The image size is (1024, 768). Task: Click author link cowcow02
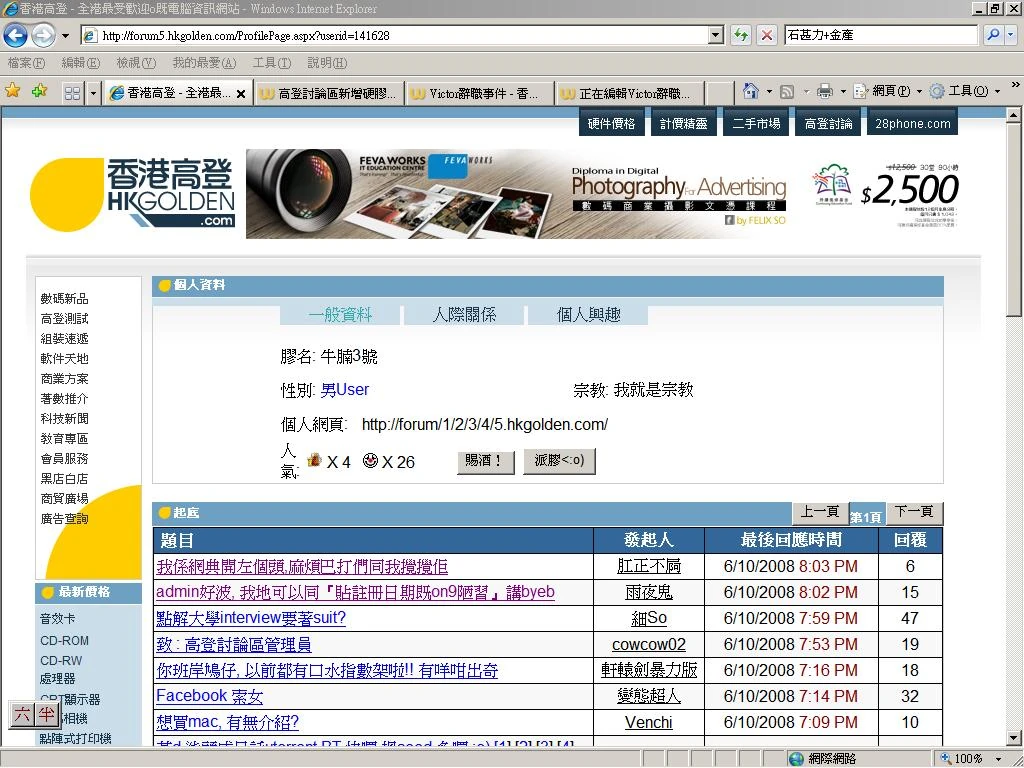pos(648,645)
